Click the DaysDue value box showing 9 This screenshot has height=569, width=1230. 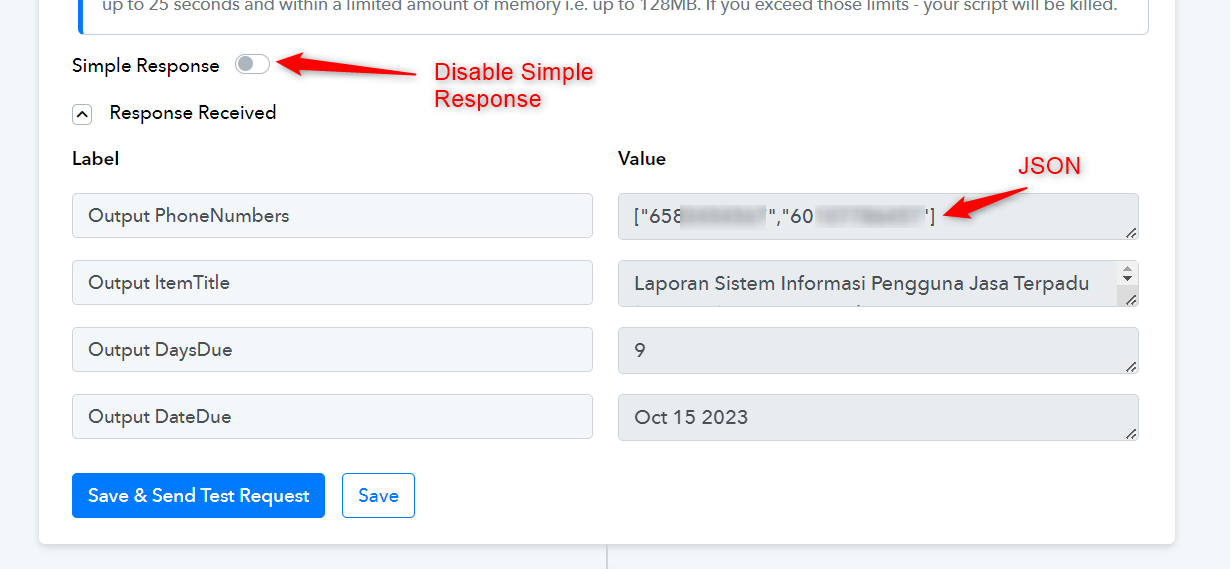(x=878, y=350)
